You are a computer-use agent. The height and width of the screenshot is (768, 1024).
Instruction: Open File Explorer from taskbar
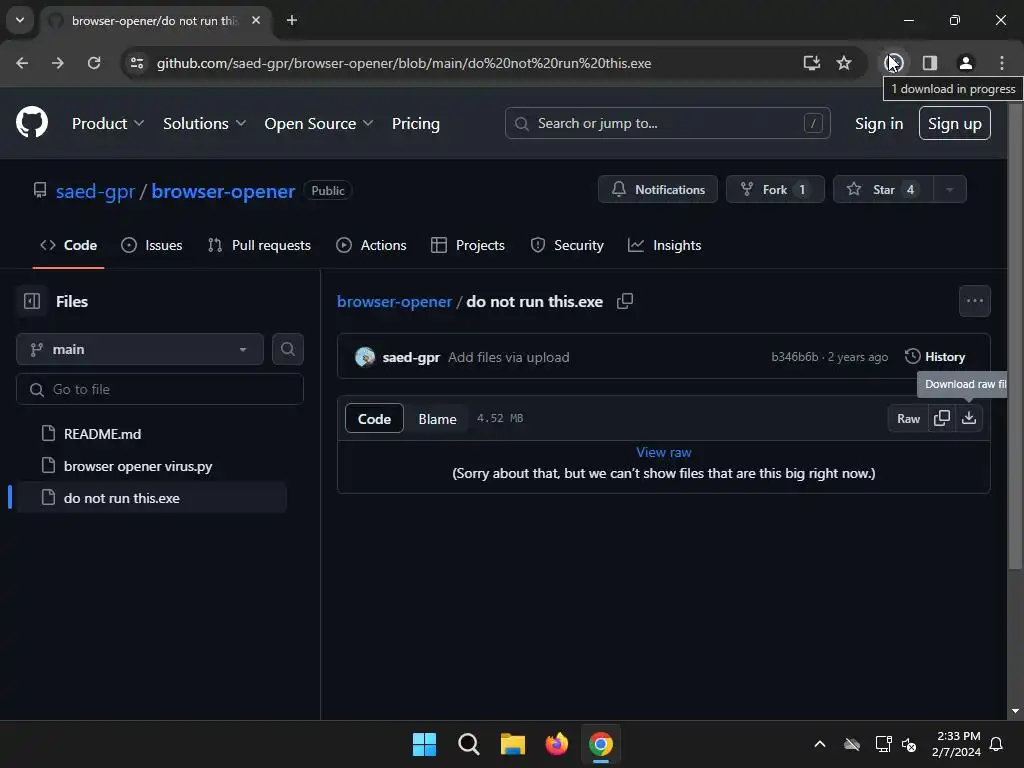pyautogui.click(x=513, y=744)
